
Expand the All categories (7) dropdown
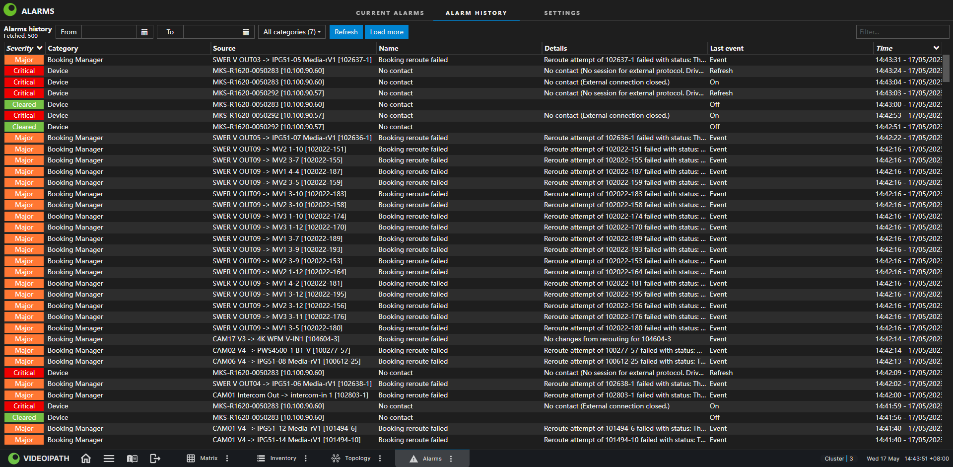(x=292, y=32)
